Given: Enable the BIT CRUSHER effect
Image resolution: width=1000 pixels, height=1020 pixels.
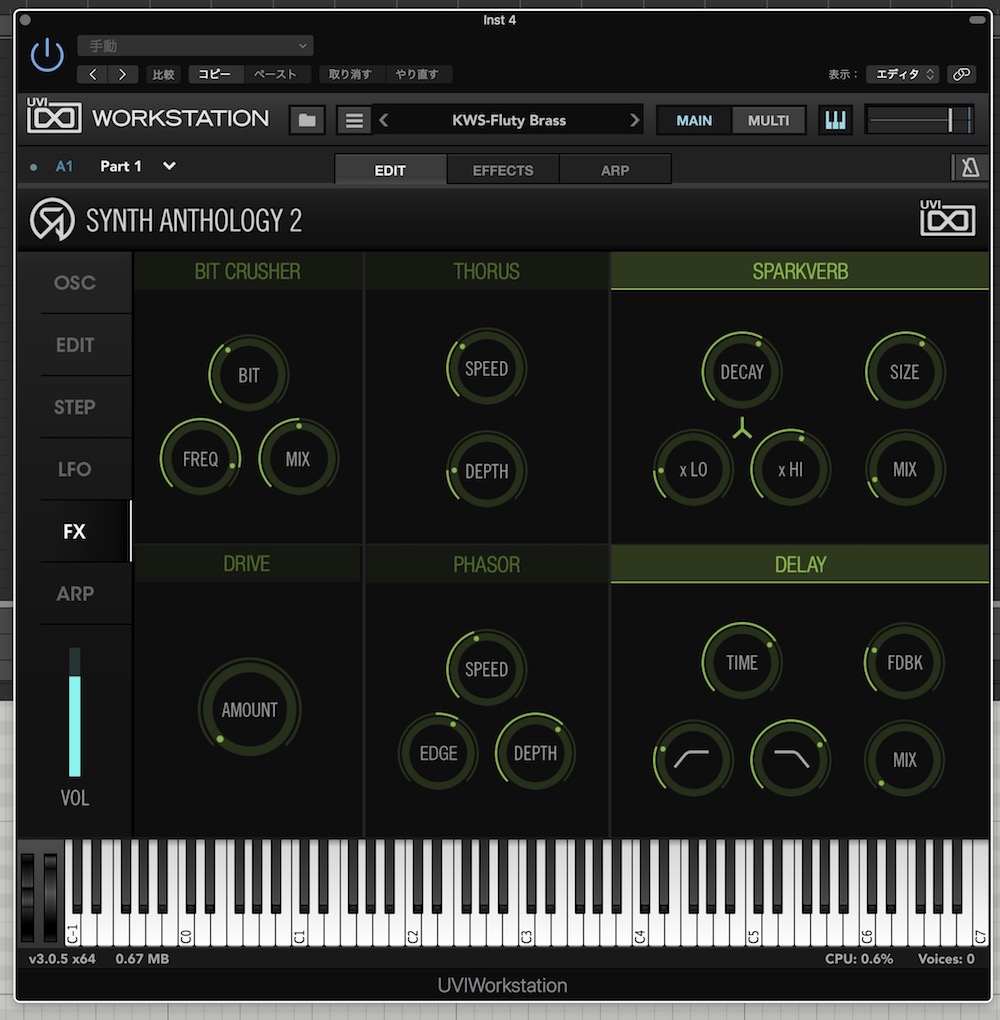Looking at the screenshot, I should coord(247,271).
